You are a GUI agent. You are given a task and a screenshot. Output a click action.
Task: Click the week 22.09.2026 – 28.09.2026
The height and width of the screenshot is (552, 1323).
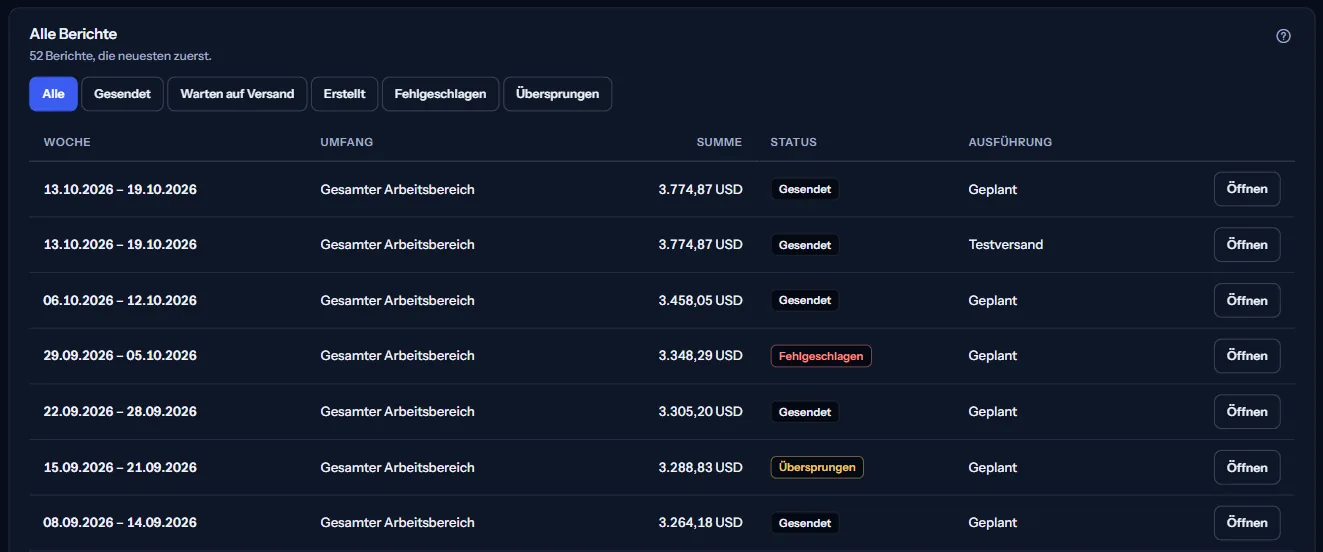tap(120, 411)
